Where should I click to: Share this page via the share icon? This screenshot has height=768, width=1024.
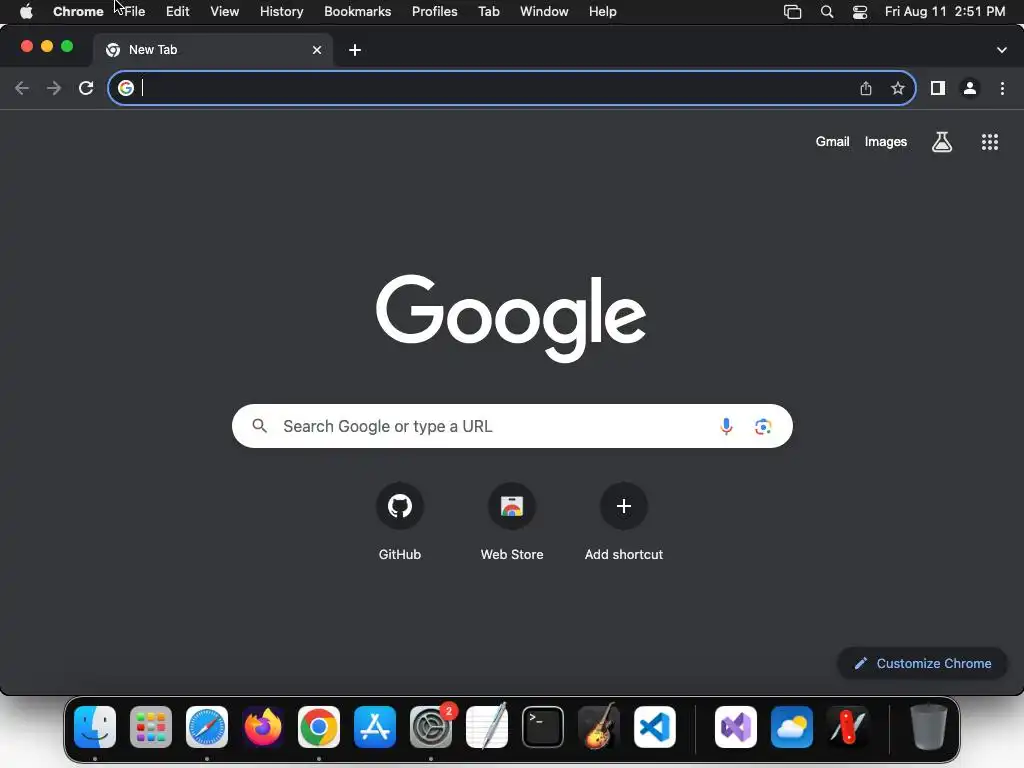point(866,88)
